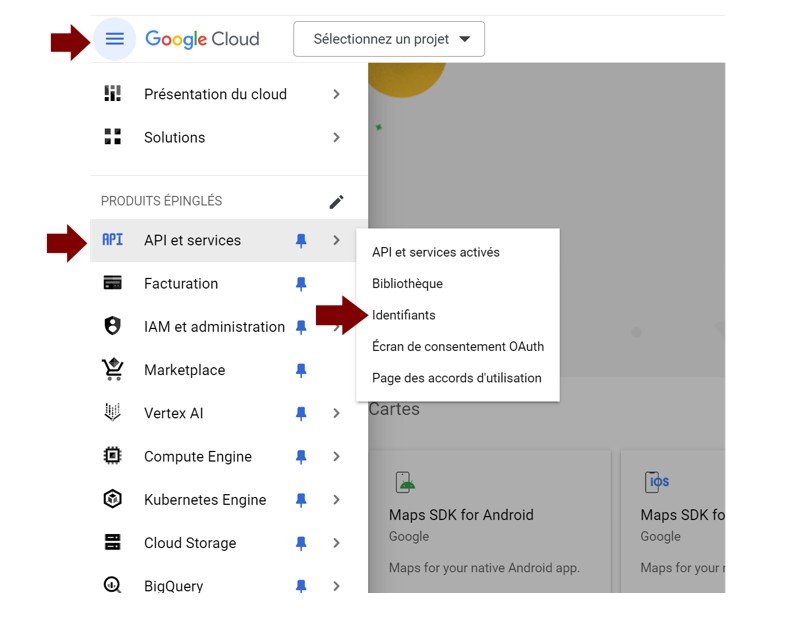
Task: Open the Sélectionnez un projet dropdown
Action: click(x=389, y=39)
